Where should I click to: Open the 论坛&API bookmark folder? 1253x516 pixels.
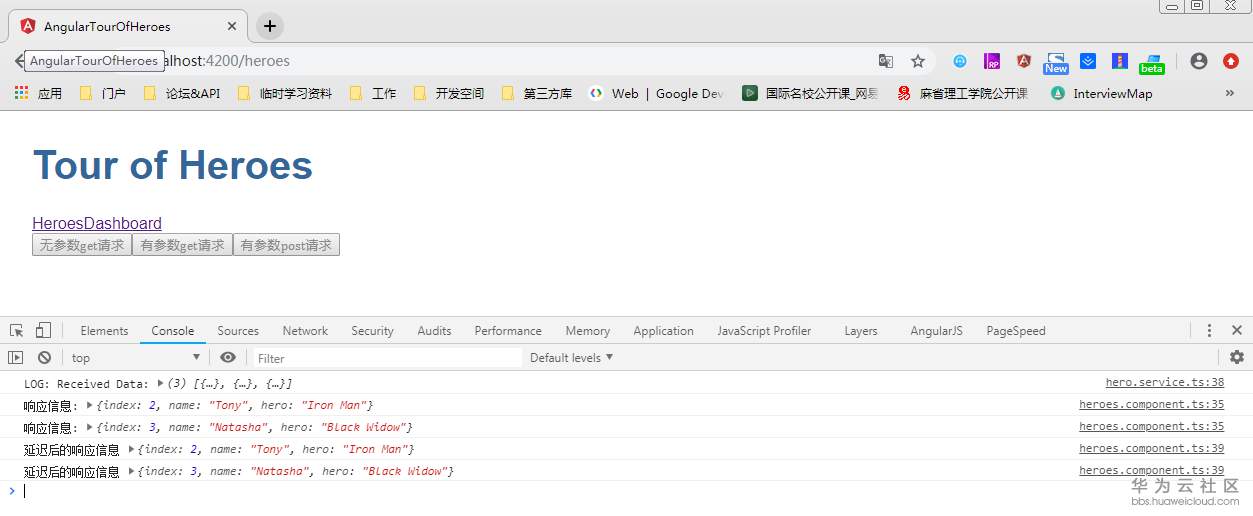coord(182,93)
